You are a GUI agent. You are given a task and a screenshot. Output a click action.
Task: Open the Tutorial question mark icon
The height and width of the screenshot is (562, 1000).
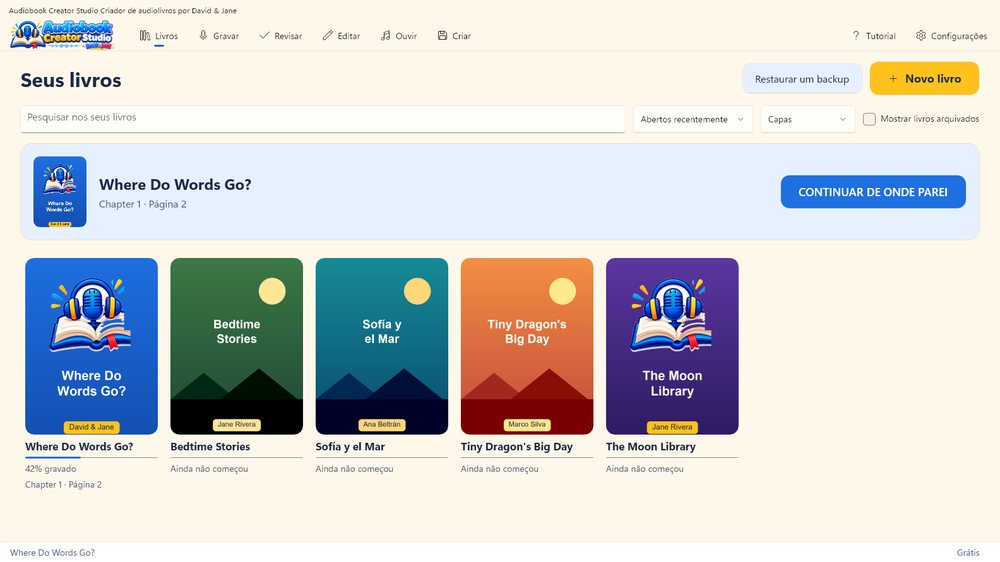[x=856, y=36]
